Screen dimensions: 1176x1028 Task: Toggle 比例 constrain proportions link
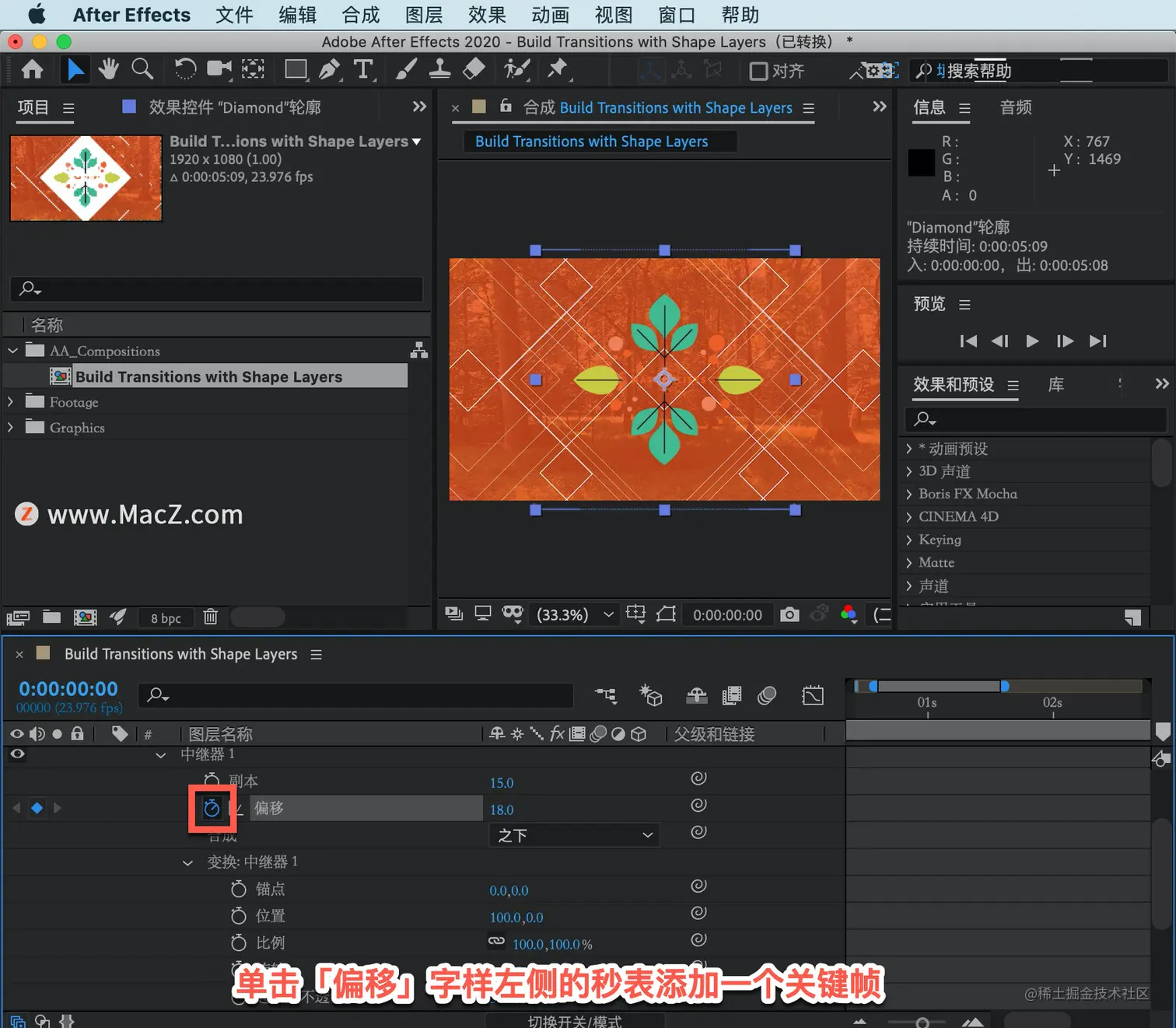[x=496, y=941]
